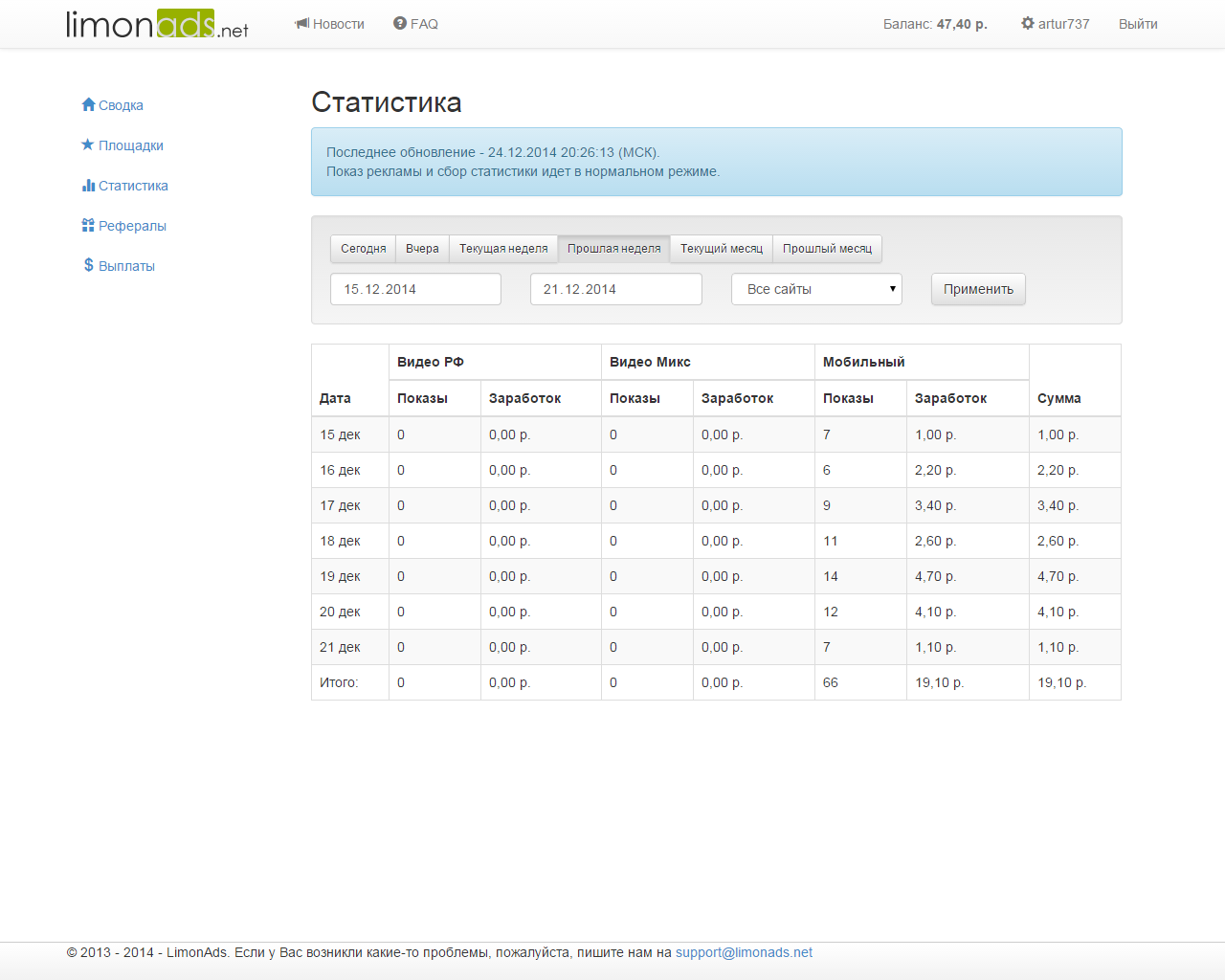
Task: Click the house icon for Сводка
Action: (88, 104)
